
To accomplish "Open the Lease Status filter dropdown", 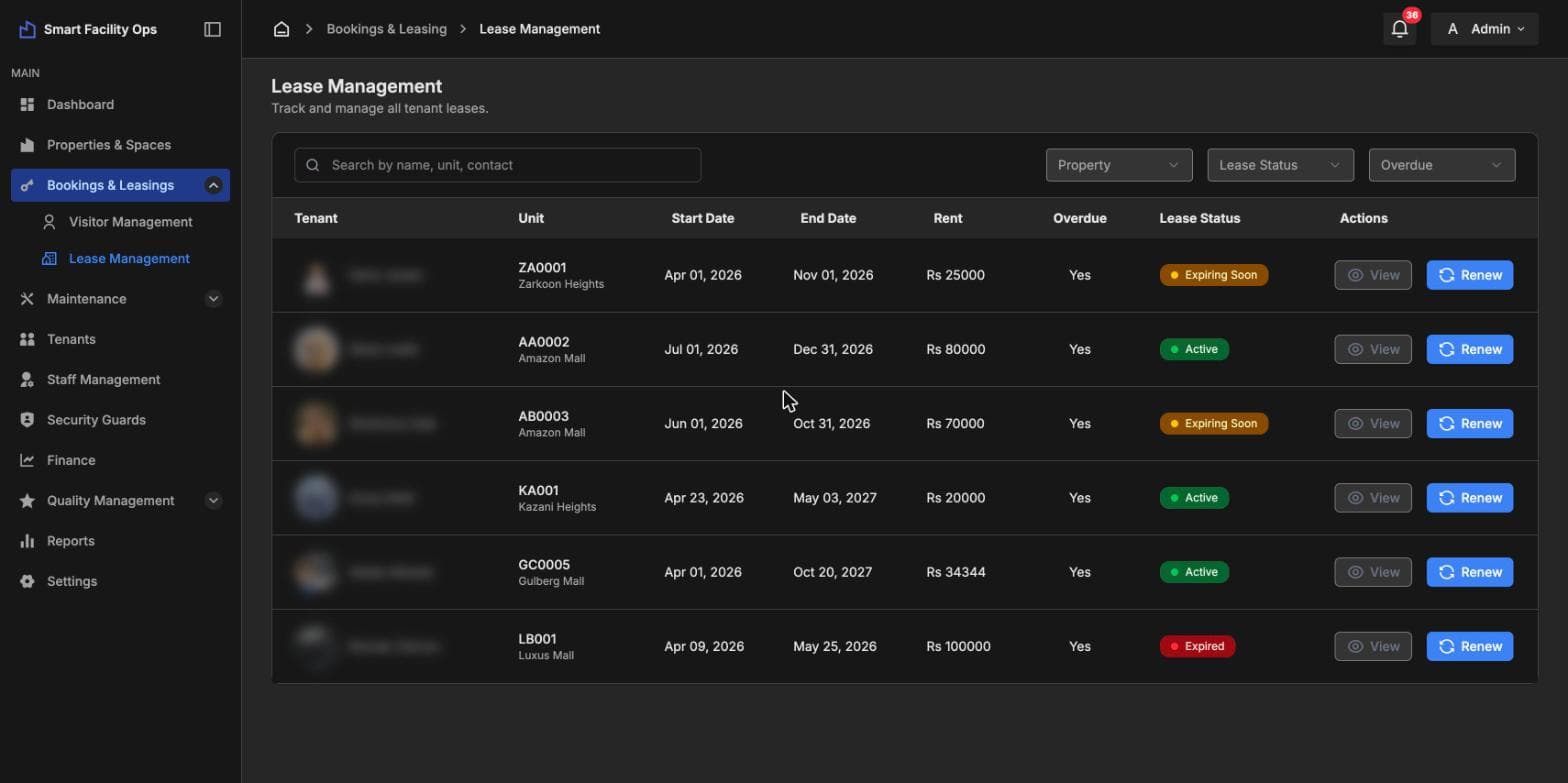I will 1280,165.
